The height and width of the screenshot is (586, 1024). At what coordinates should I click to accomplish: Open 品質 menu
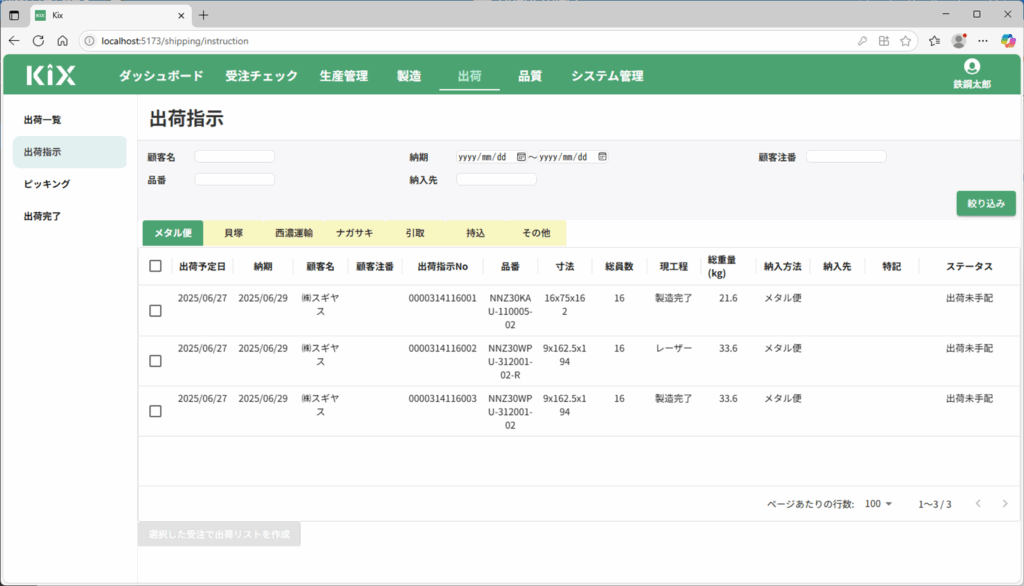(530, 76)
